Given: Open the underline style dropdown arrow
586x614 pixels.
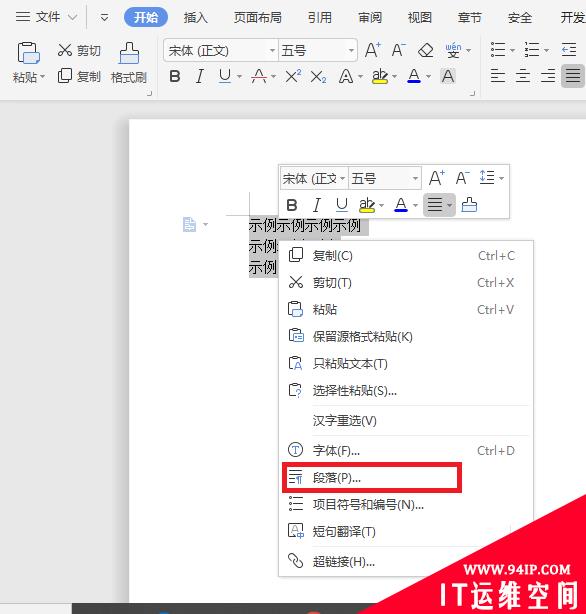Looking at the screenshot, I should click(239, 76).
